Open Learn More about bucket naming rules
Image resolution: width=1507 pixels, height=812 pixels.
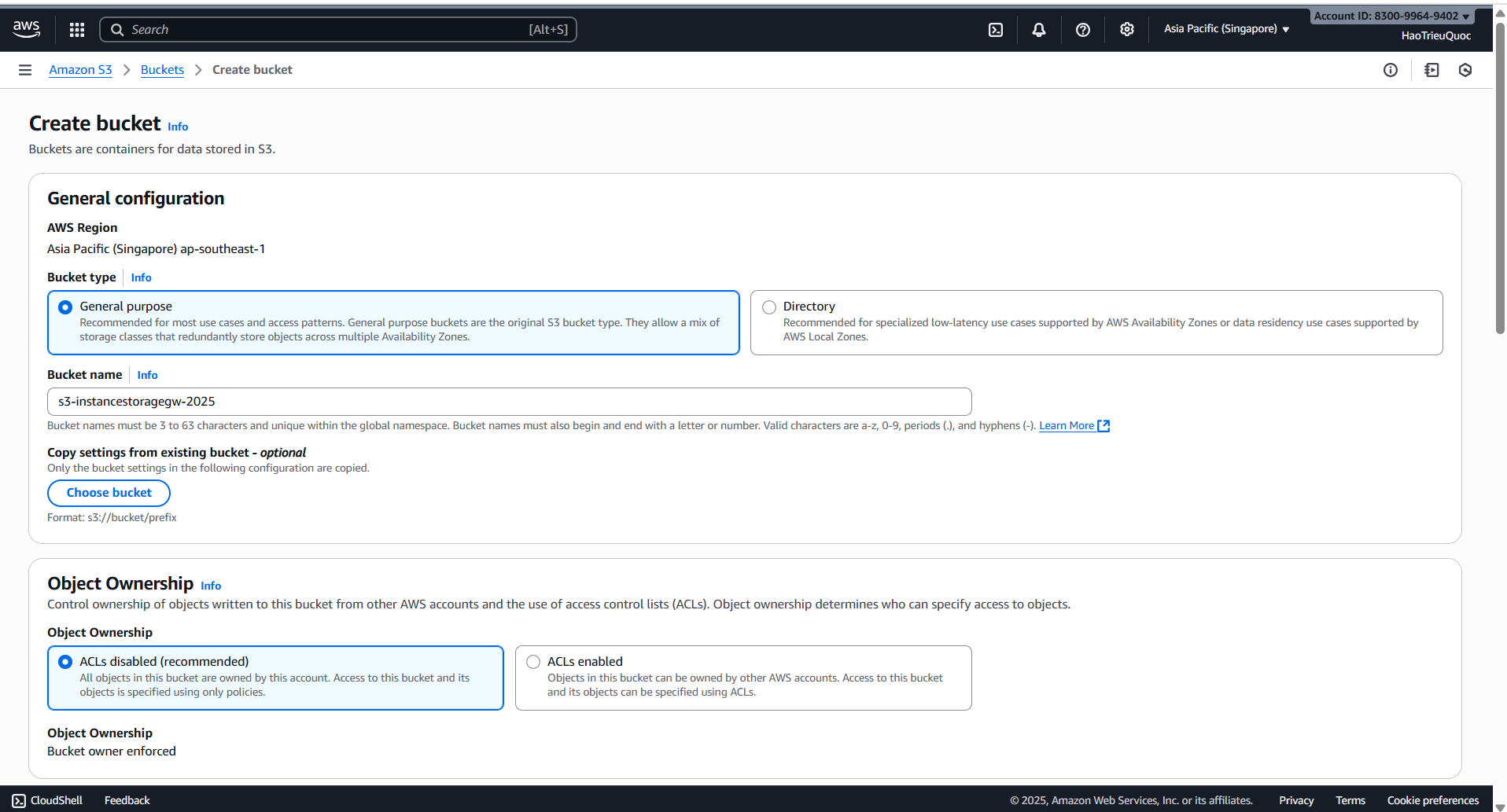1068,425
